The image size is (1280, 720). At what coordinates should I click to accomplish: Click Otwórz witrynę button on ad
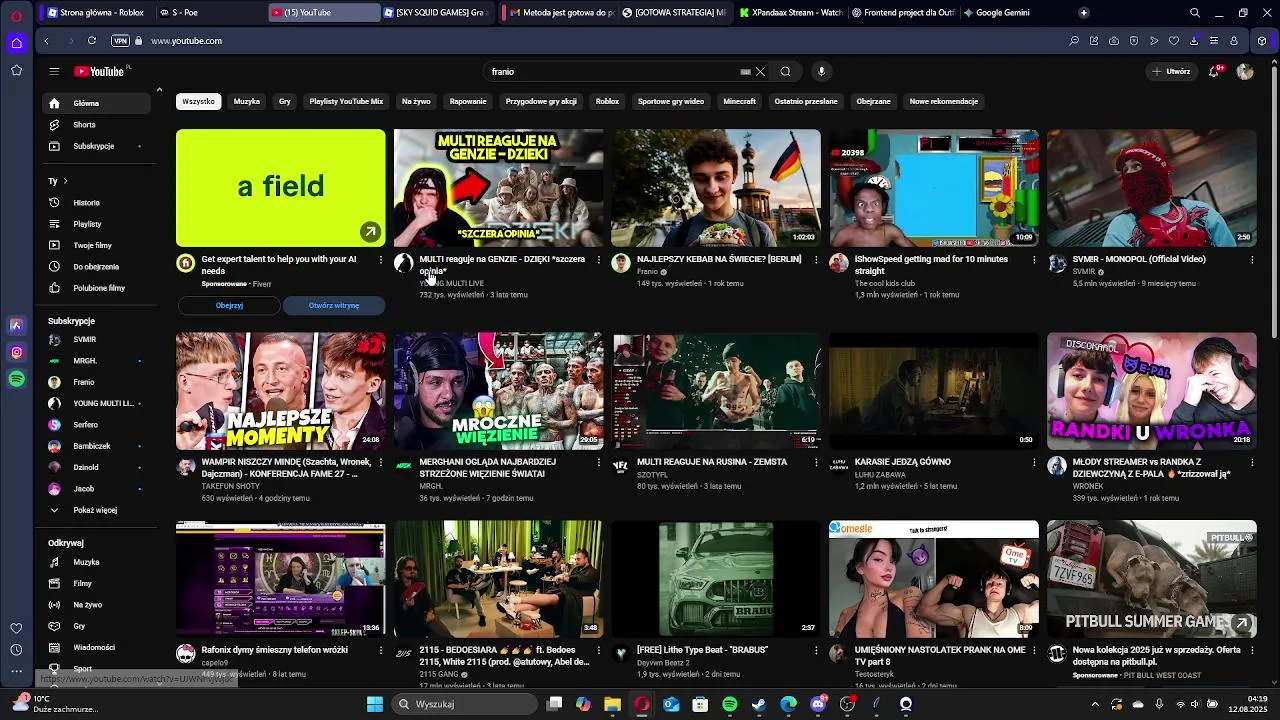[x=334, y=305]
